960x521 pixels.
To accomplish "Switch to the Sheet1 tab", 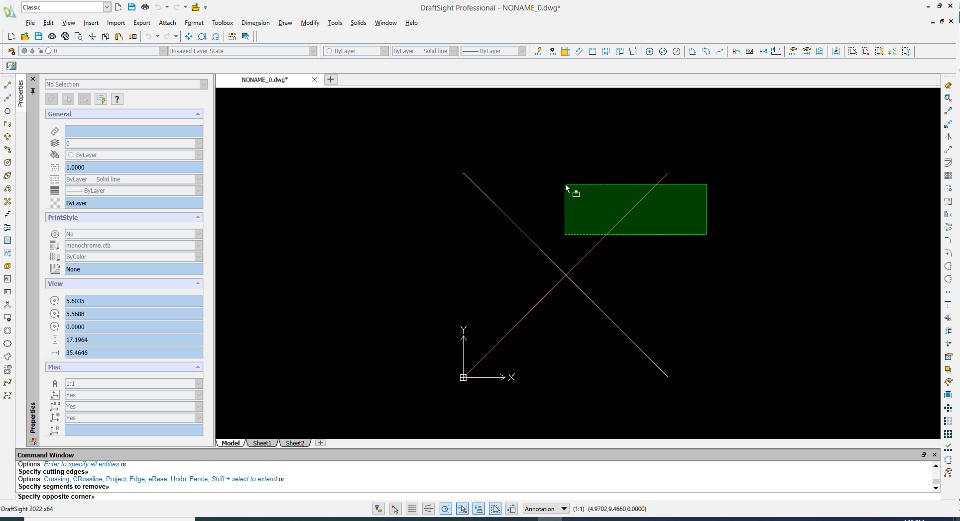I will (x=262, y=442).
